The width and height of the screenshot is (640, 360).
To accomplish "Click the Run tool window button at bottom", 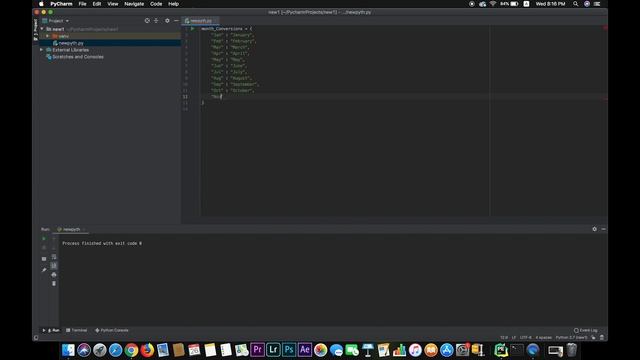I will click(51, 330).
